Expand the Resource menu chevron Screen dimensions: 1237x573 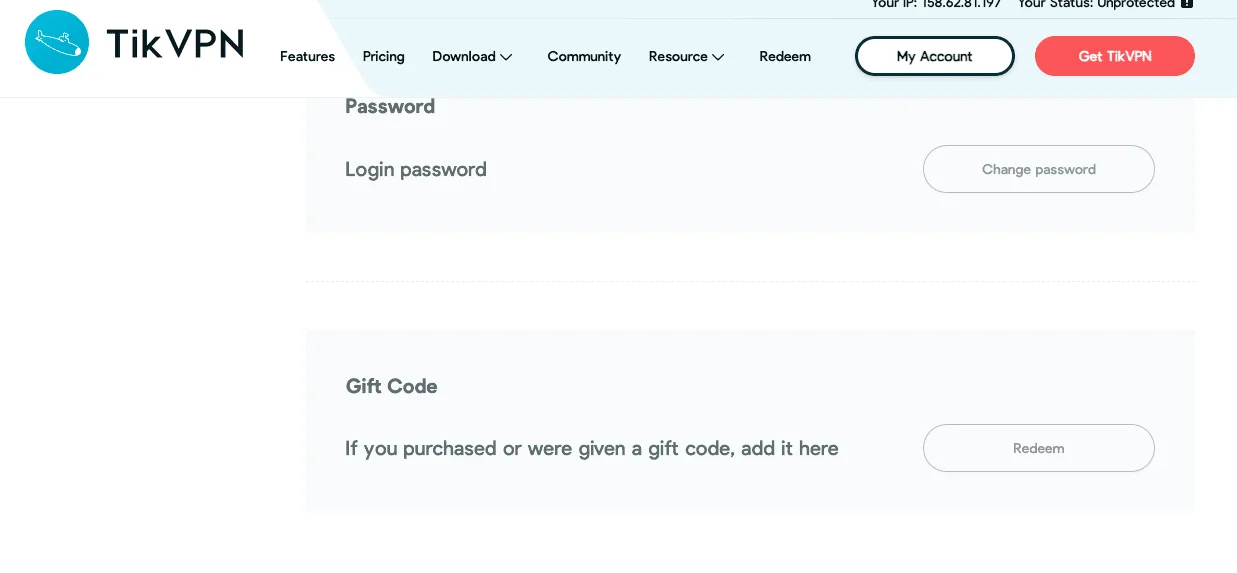pyautogui.click(x=718, y=57)
